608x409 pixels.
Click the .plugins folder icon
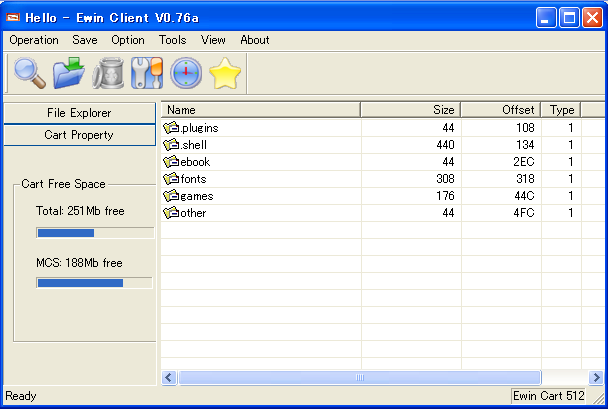point(171,128)
